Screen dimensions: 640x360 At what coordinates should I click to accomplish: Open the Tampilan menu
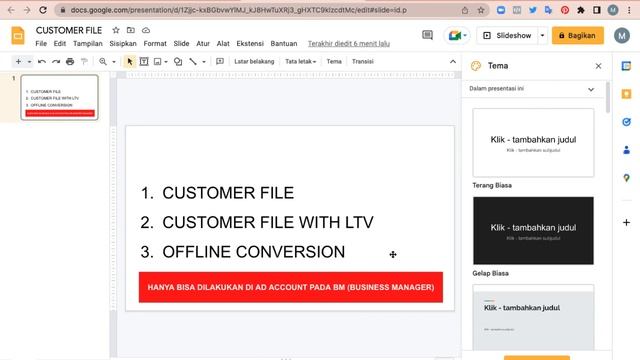pos(88,44)
